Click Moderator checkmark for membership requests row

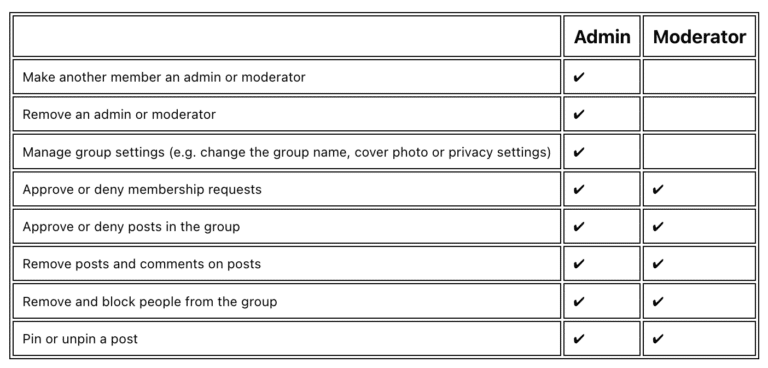[x=658, y=189]
